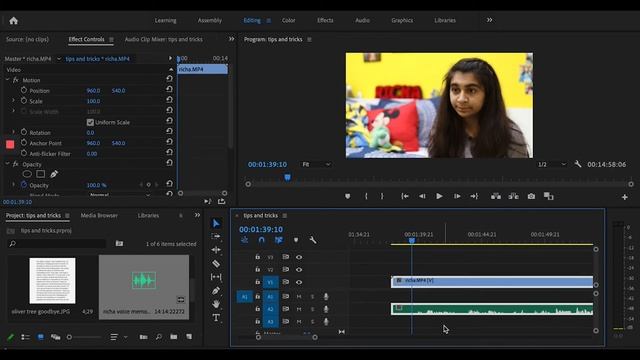Show more workspaces overflow chevron

(x=489, y=20)
